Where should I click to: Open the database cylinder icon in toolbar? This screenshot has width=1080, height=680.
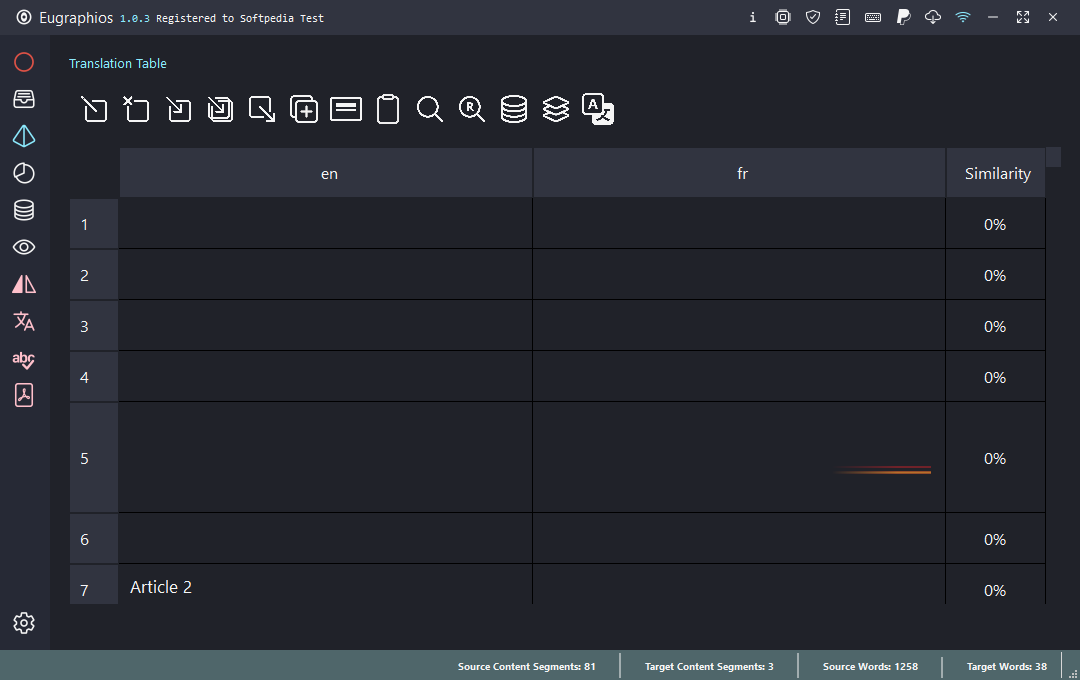coord(514,109)
